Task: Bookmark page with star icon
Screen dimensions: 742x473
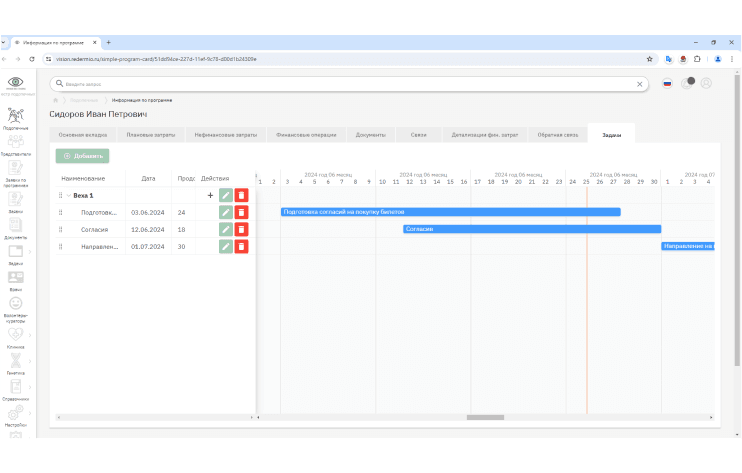Action: pyautogui.click(x=649, y=59)
